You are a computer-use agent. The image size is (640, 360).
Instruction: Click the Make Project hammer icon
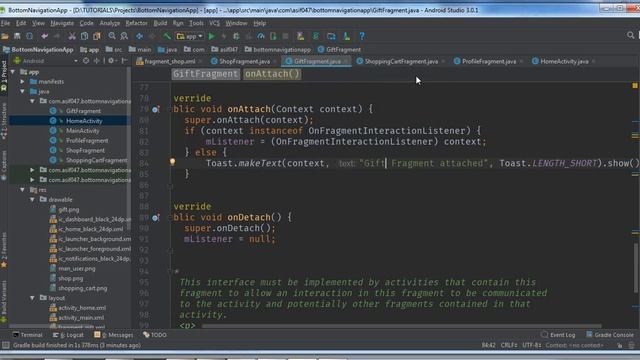pyautogui.click(x=167, y=36)
